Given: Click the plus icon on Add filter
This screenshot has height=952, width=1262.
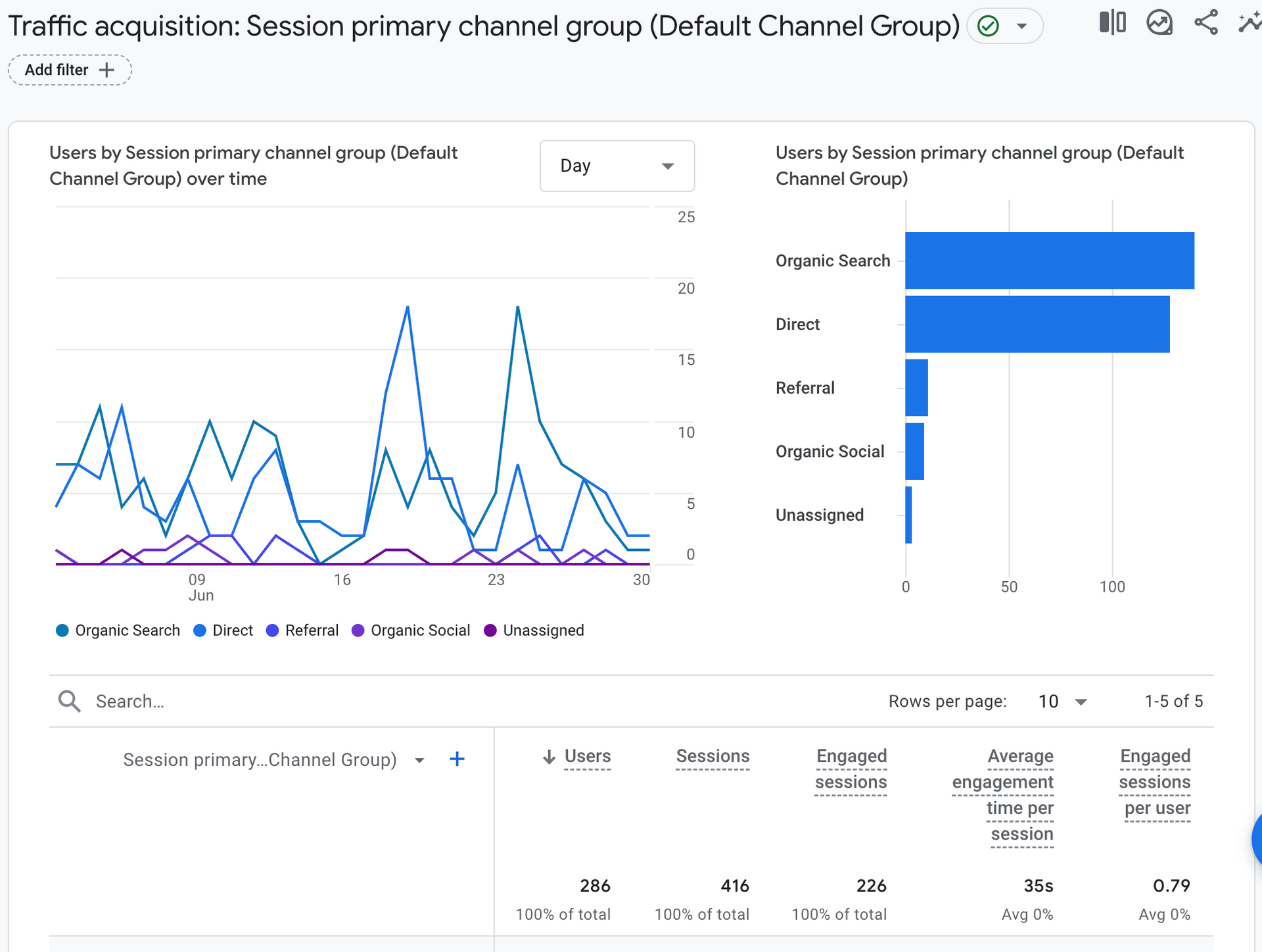Looking at the screenshot, I should (x=106, y=70).
